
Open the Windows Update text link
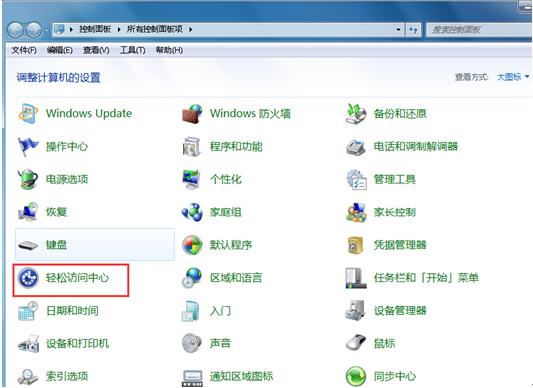tap(89, 113)
